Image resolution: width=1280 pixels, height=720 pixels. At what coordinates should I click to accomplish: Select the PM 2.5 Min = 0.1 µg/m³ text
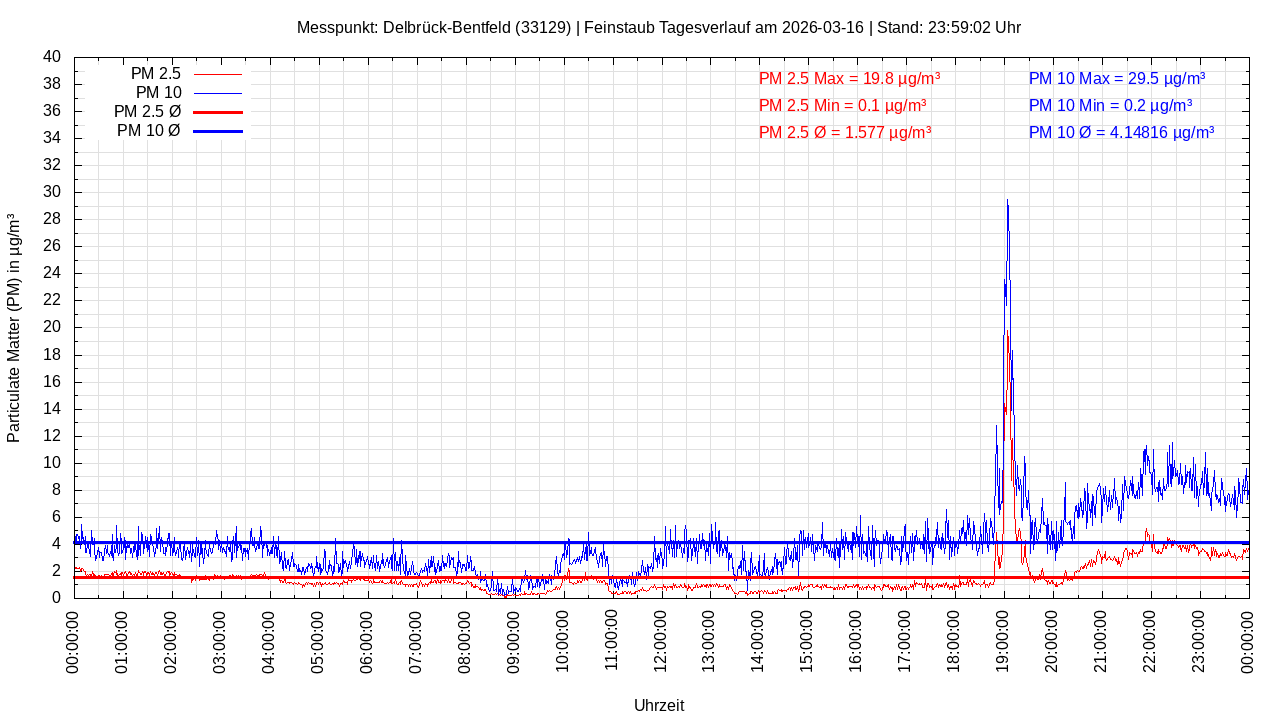842,105
